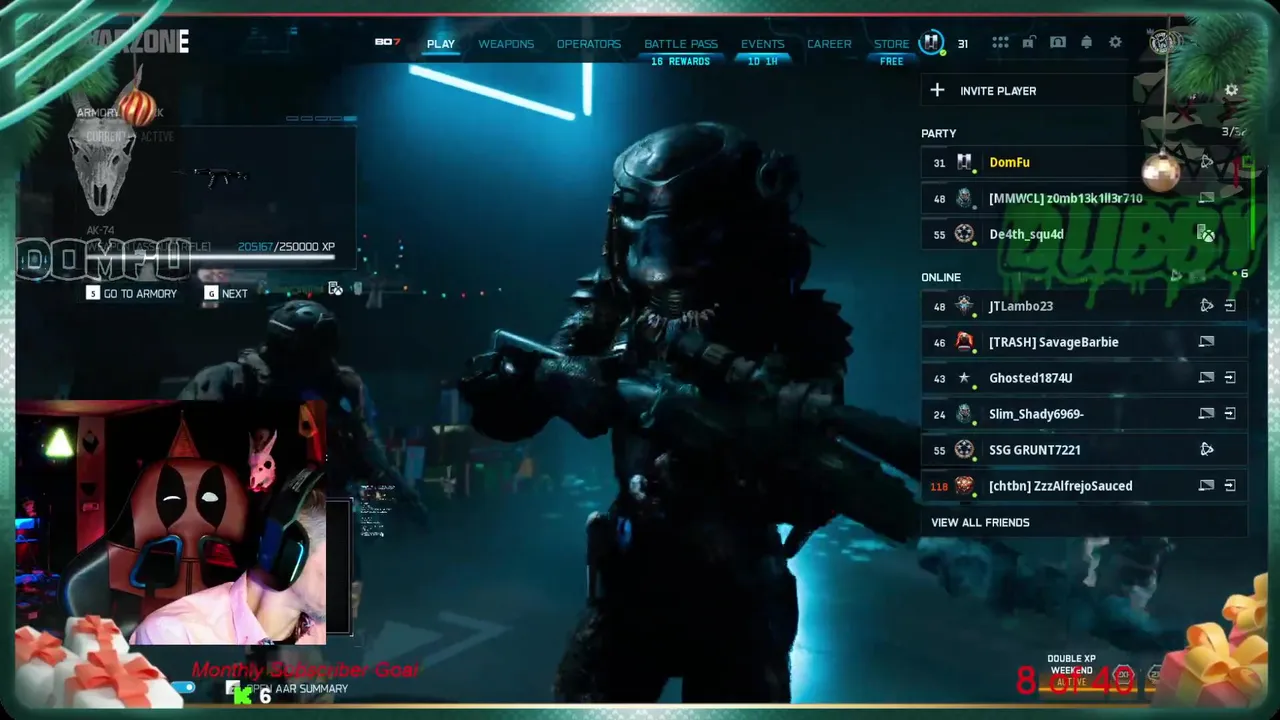Click the join icon on Slim_Shady6969- row
Viewport: 1280px width, 720px height.
1230,414
